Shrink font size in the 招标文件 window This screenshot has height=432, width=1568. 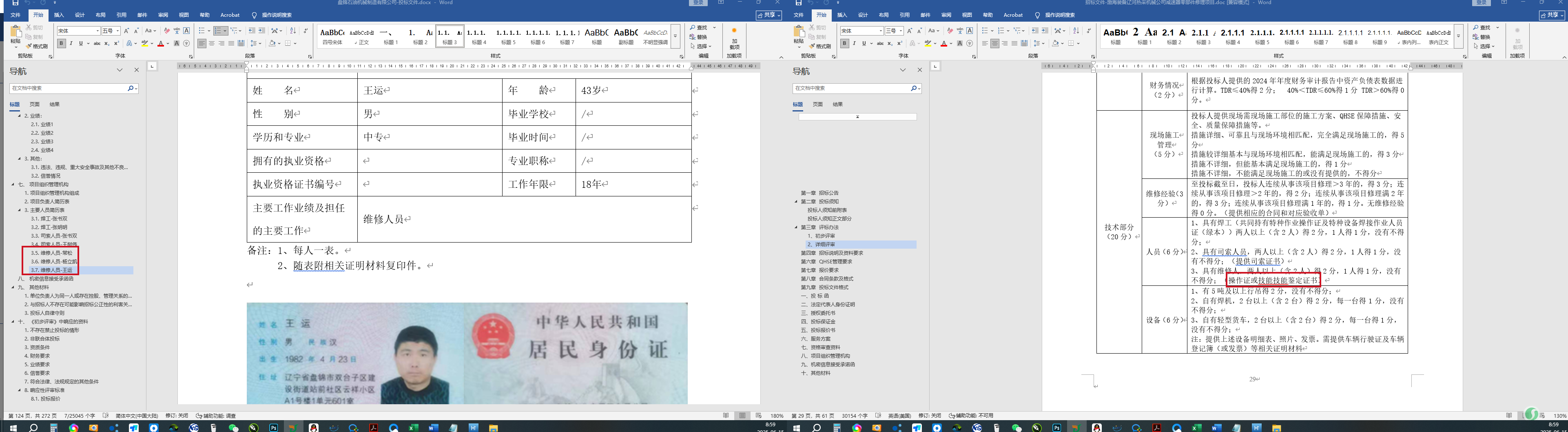(920, 31)
